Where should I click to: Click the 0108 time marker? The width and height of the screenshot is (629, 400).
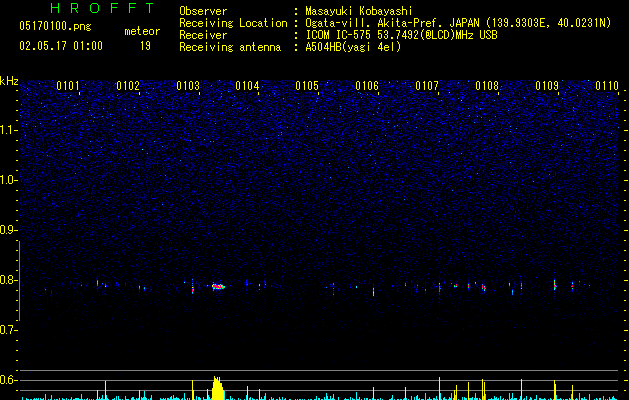pos(487,86)
